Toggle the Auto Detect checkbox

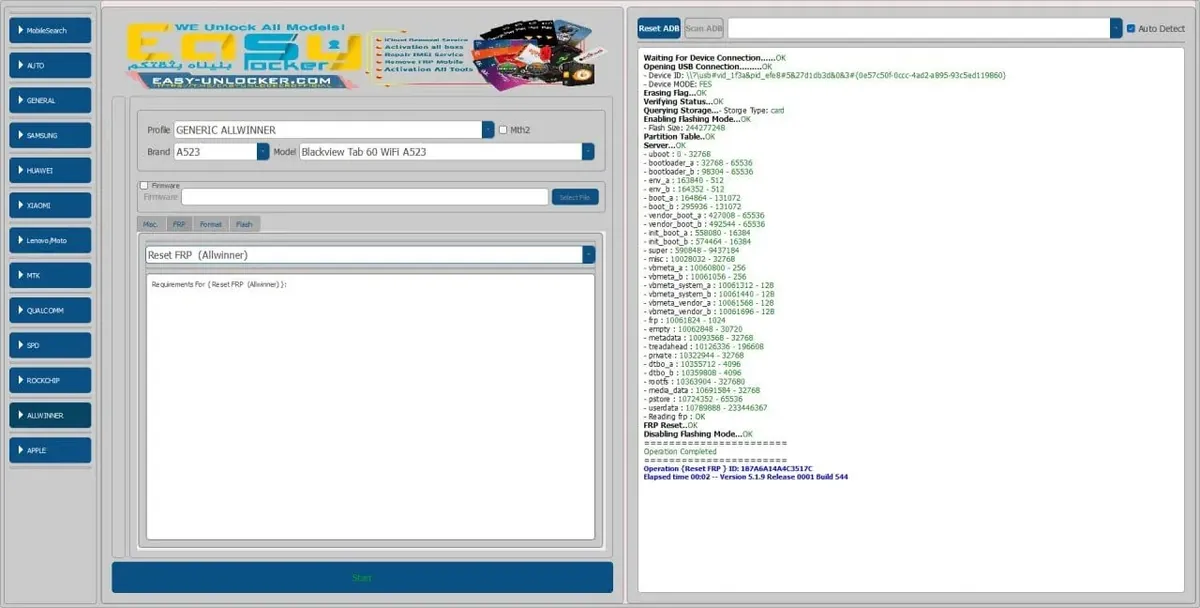pyautogui.click(x=1131, y=29)
